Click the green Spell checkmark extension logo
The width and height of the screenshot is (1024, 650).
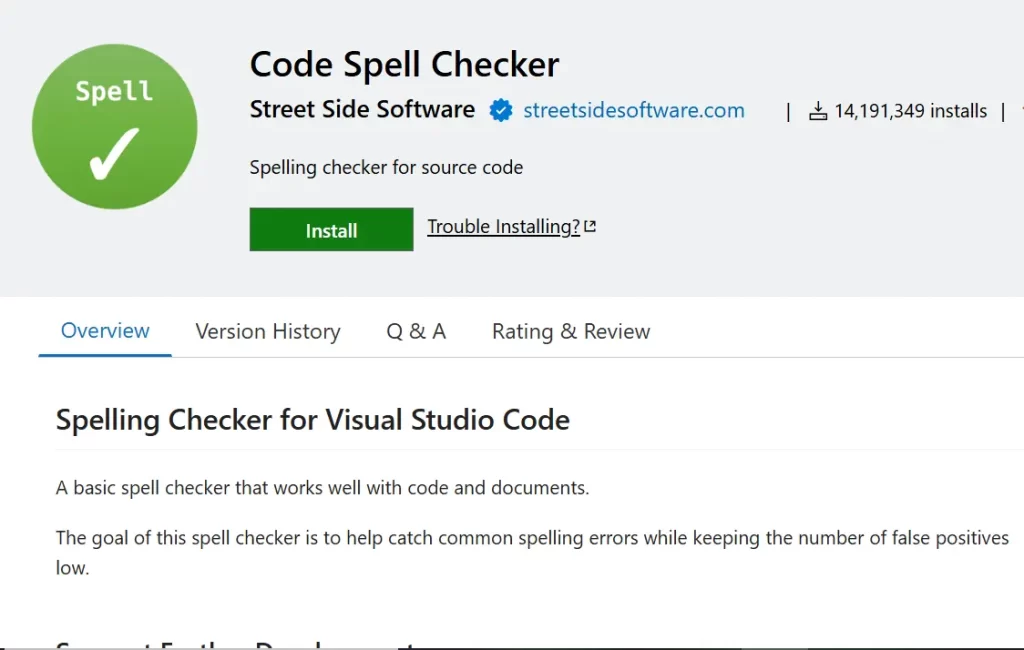[114, 127]
